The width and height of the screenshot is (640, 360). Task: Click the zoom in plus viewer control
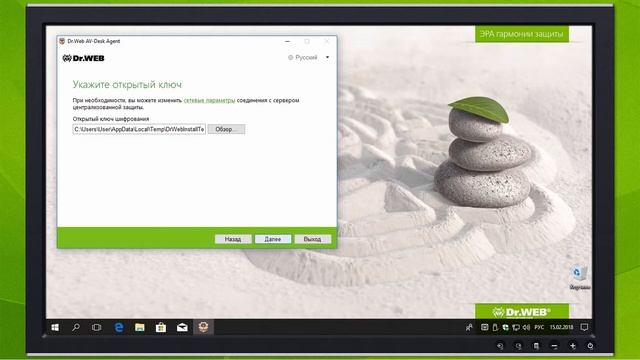tap(573, 346)
